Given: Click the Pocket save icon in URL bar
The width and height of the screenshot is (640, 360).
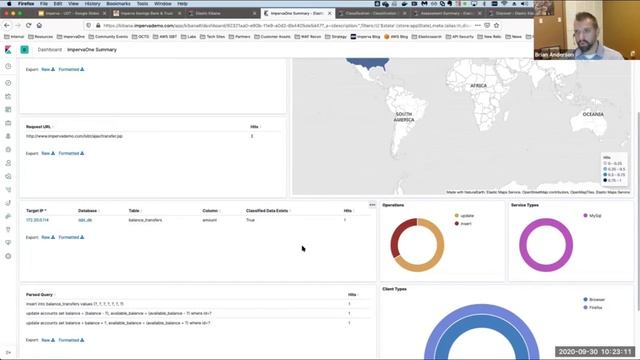Looking at the screenshot, I should pos(487,25).
